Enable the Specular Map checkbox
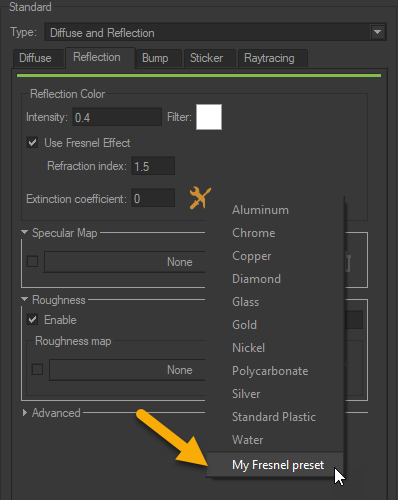Viewport: 398px width, 500px height. tap(32, 262)
